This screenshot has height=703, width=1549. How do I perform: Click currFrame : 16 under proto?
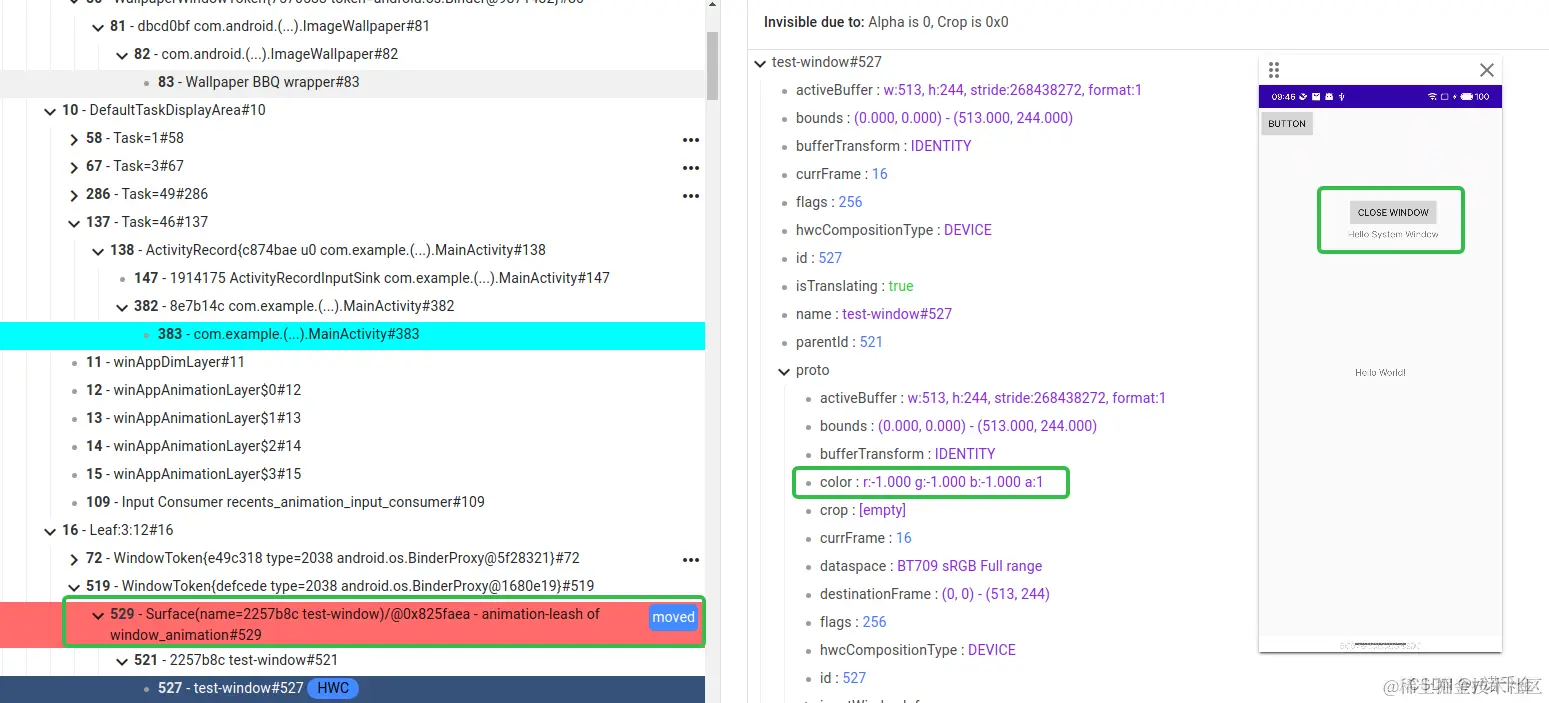(x=866, y=538)
